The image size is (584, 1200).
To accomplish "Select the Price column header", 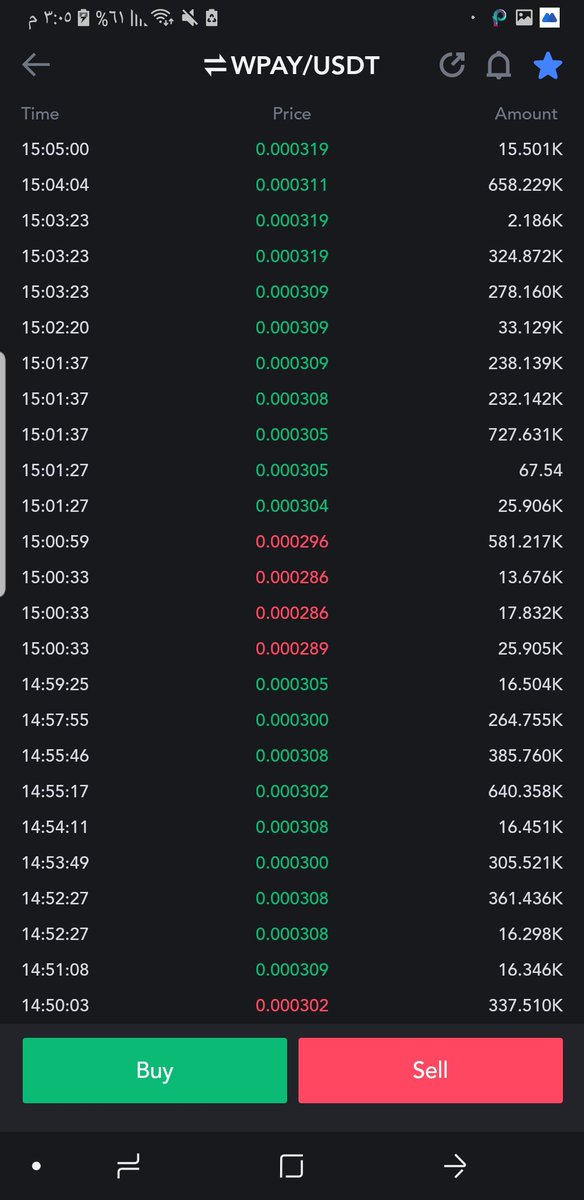I will (292, 114).
